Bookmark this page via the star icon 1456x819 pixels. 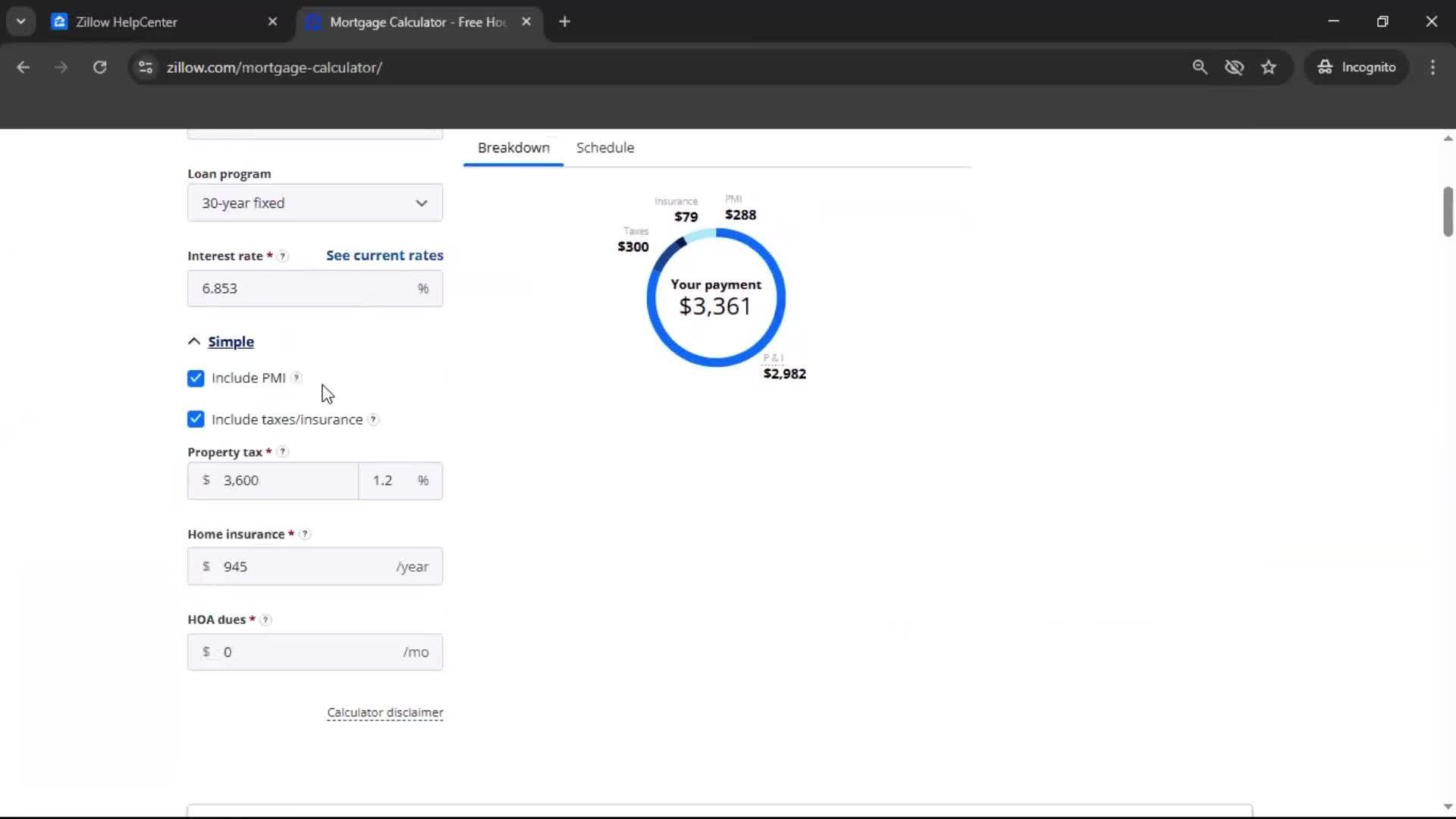pos(1269,67)
